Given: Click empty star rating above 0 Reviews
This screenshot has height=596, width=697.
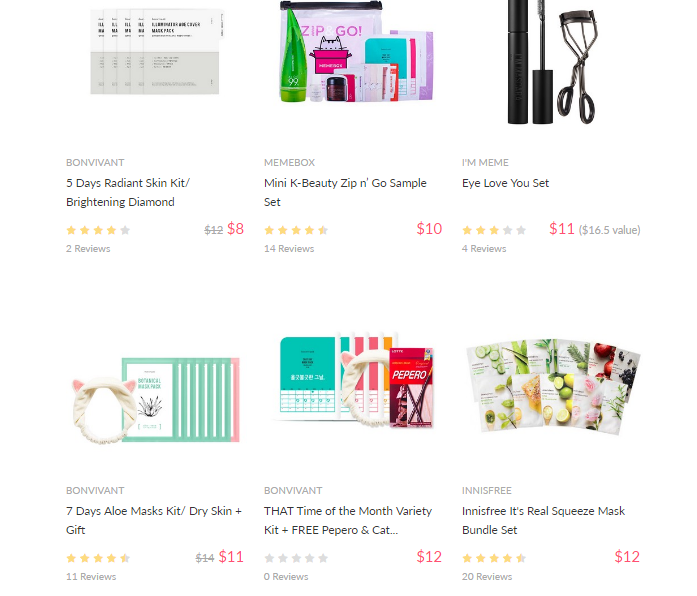Looking at the screenshot, I should click(296, 558).
